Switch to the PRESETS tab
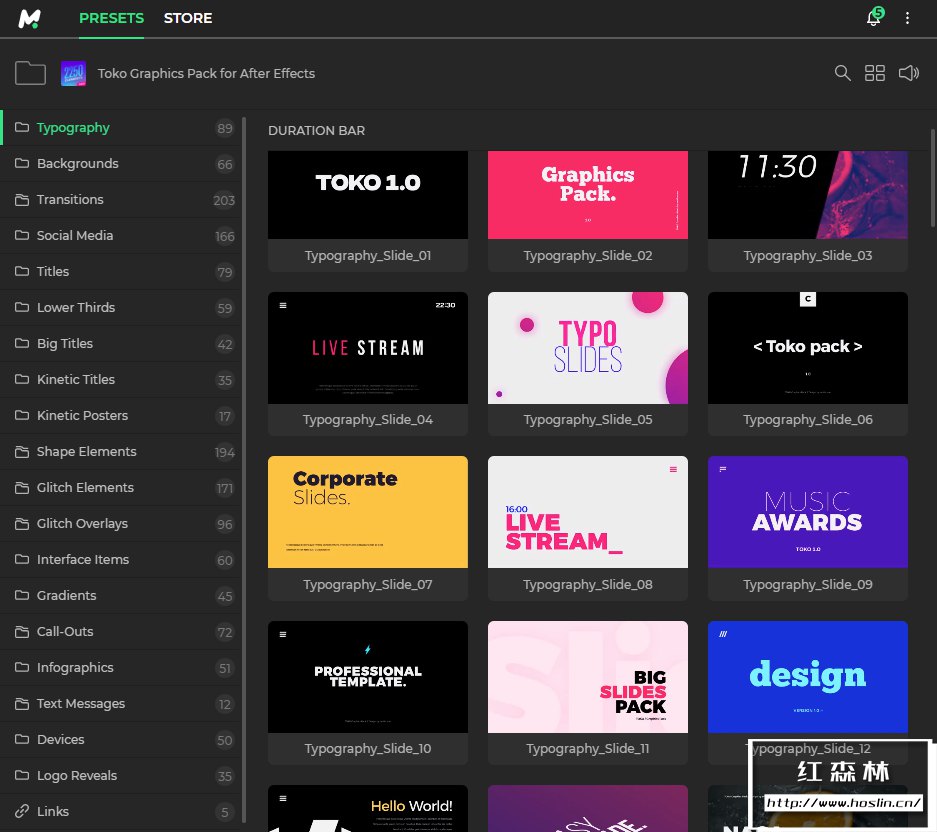This screenshot has height=832, width=937. click(x=111, y=18)
